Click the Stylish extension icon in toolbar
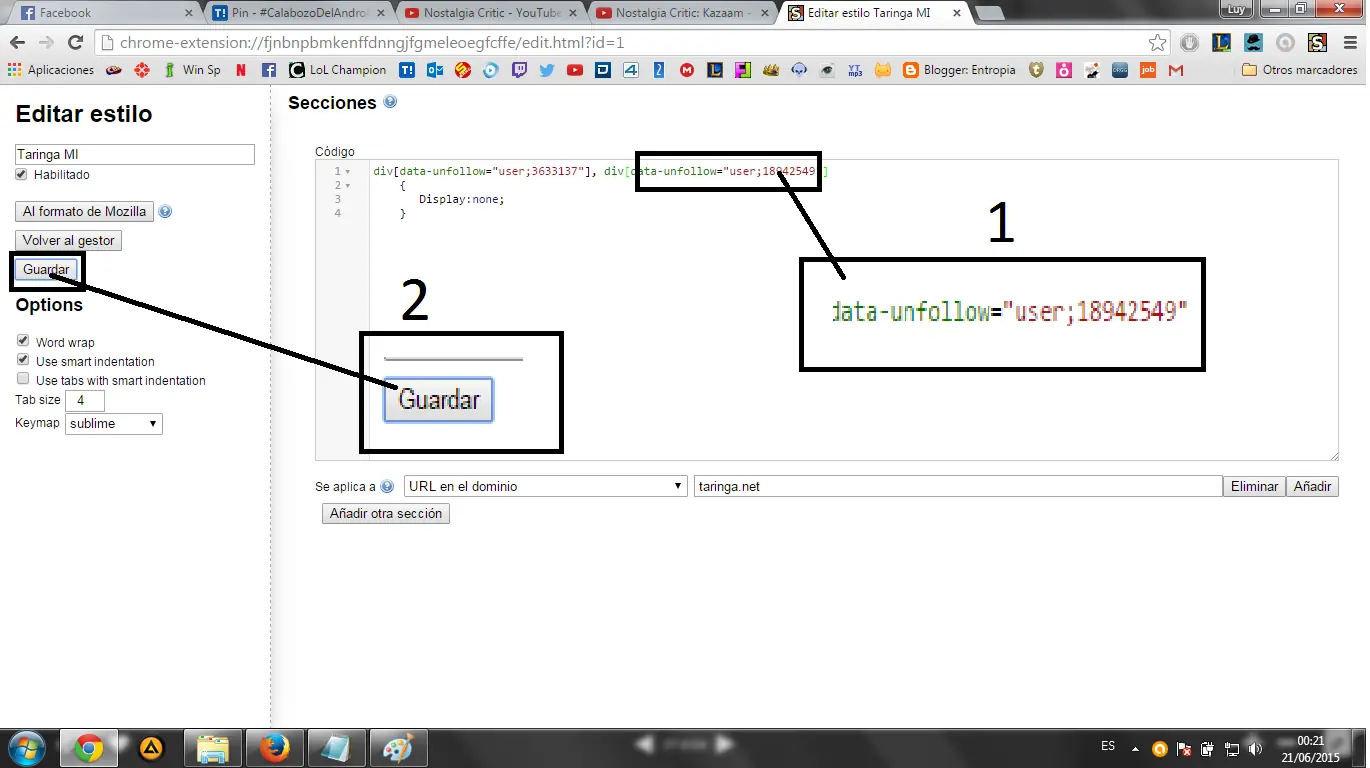Screen dimensions: 1370x768 coord(1317,43)
